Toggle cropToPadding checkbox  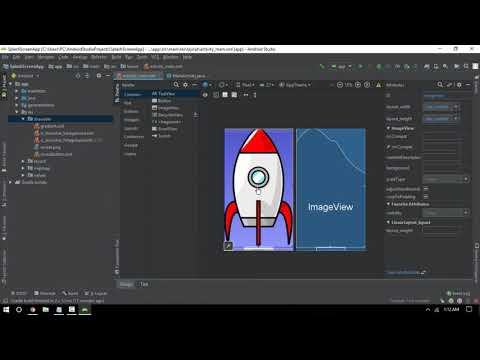coord(426,196)
